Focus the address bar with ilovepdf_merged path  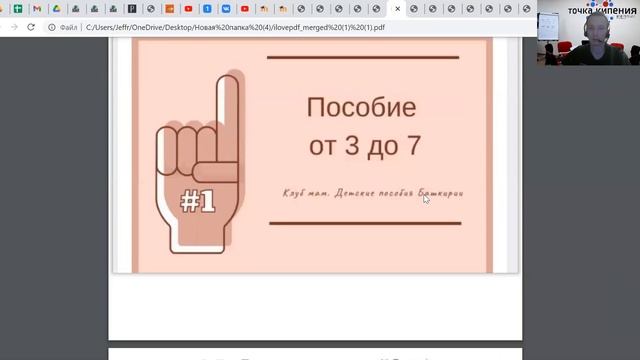coord(235,27)
